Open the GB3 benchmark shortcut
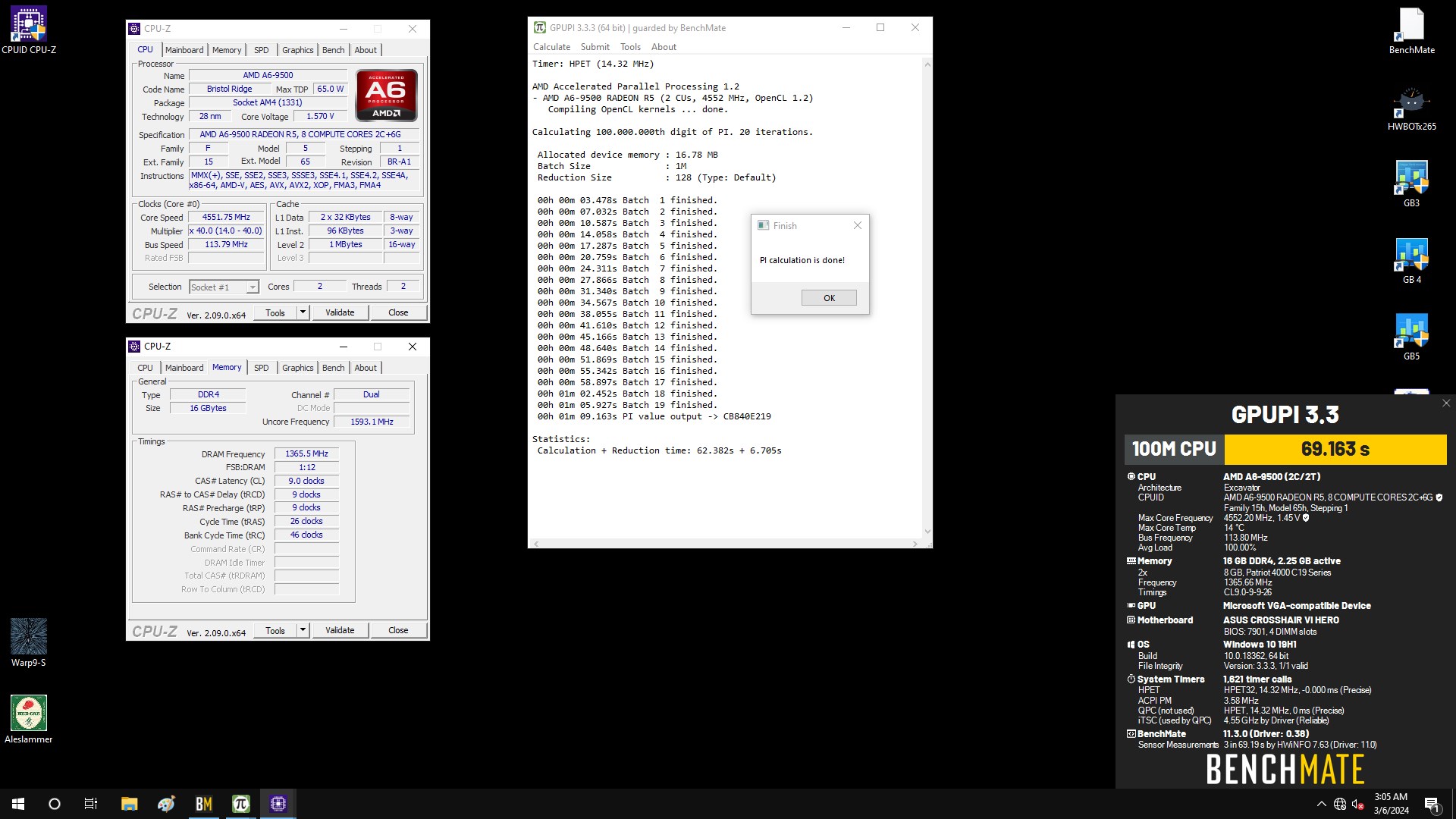The height and width of the screenshot is (819, 1456). [1411, 184]
